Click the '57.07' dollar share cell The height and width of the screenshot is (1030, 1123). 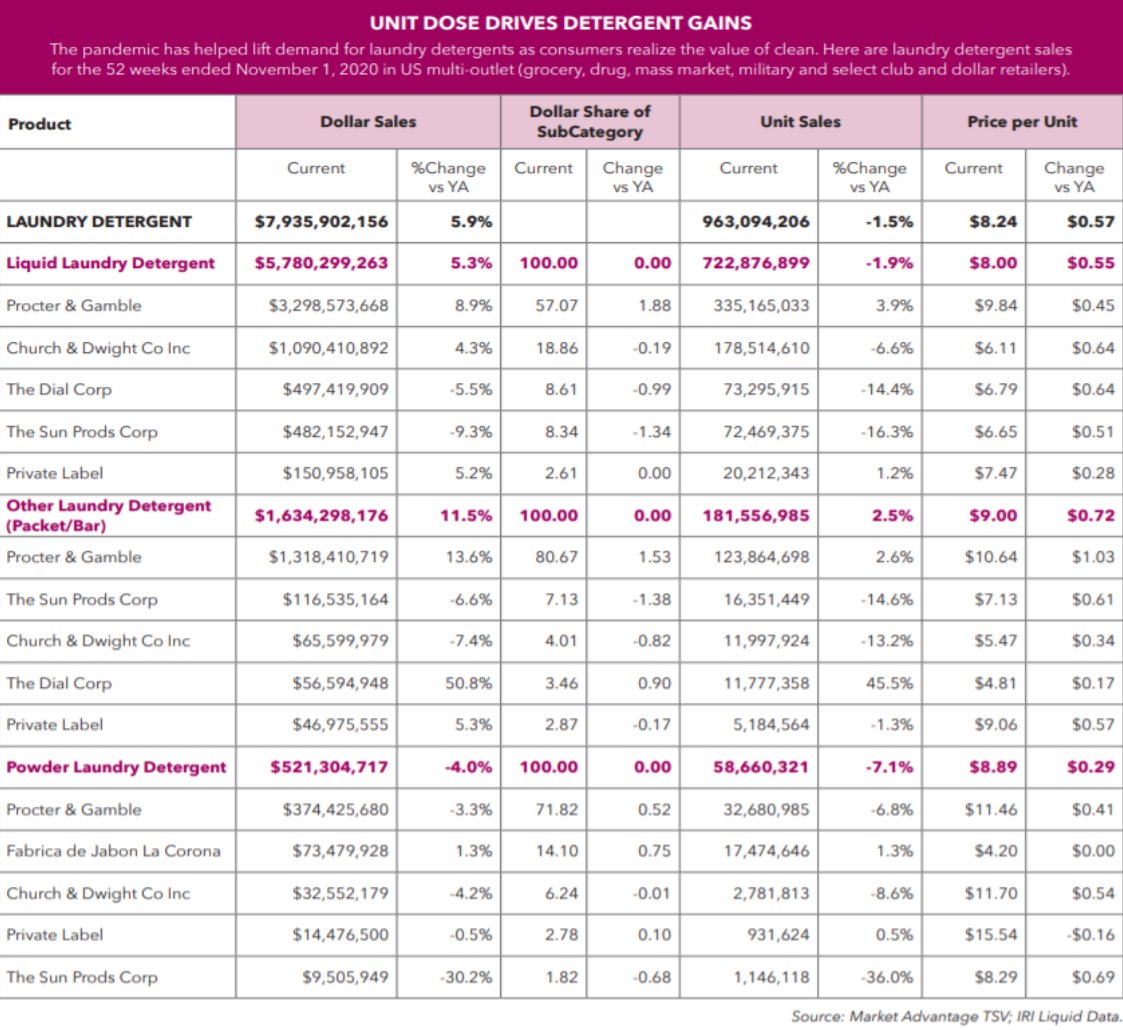(556, 306)
